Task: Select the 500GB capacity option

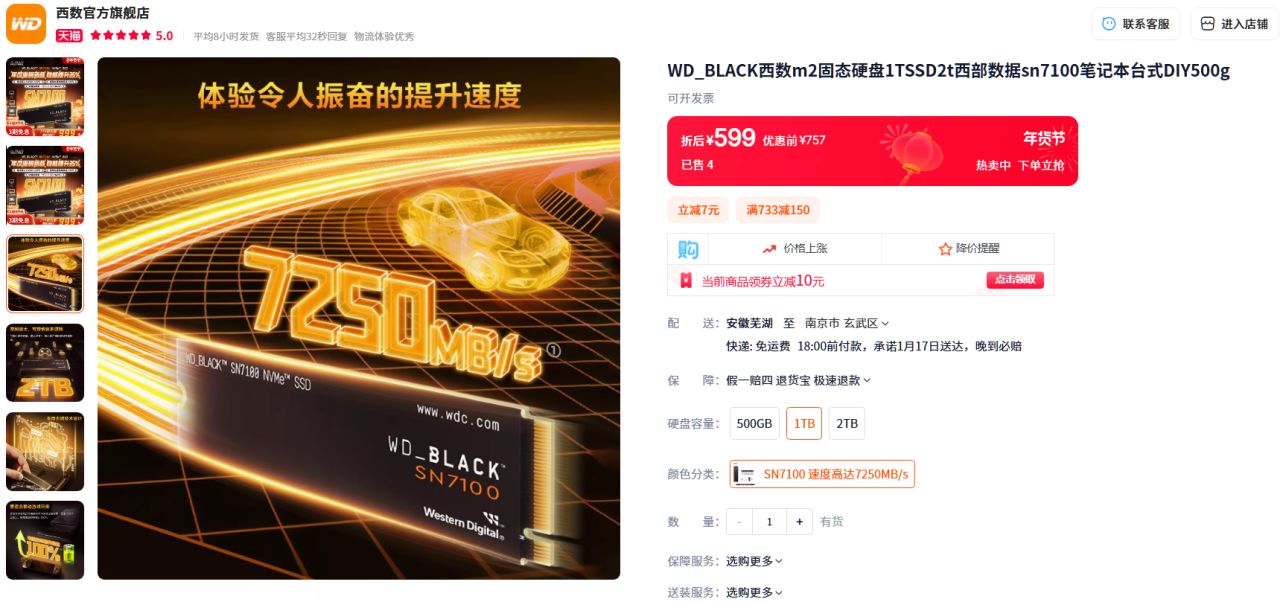Action: pyautogui.click(x=755, y=423)
